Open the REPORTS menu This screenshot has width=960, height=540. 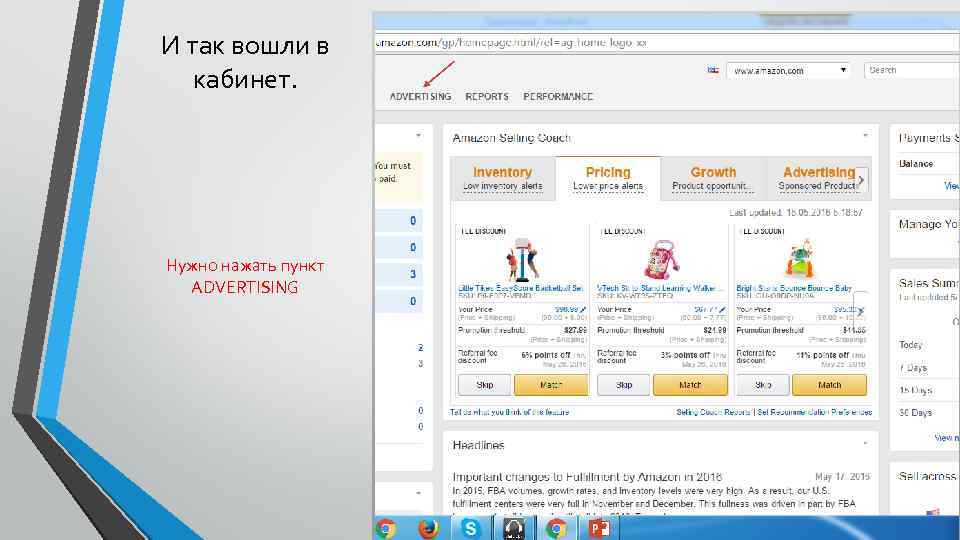coord(487,97)
